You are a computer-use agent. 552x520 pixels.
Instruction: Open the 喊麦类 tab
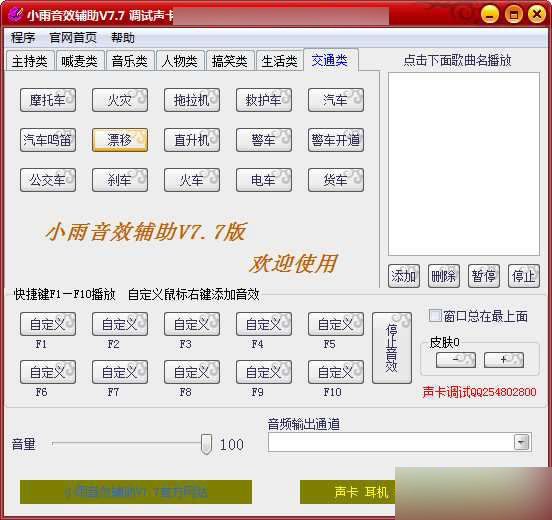tap(80, 61)
